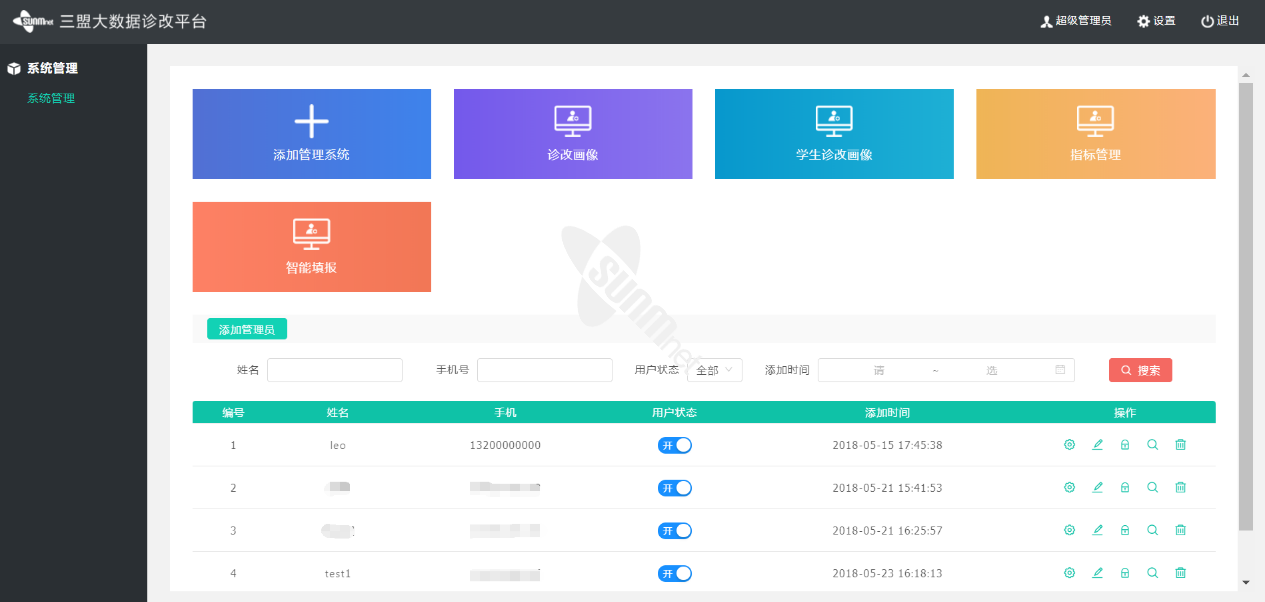Viewport: 1265px width, 602px height.
Task: Open the 诊改画像 purple tile
Action: [x=573, y=134]
